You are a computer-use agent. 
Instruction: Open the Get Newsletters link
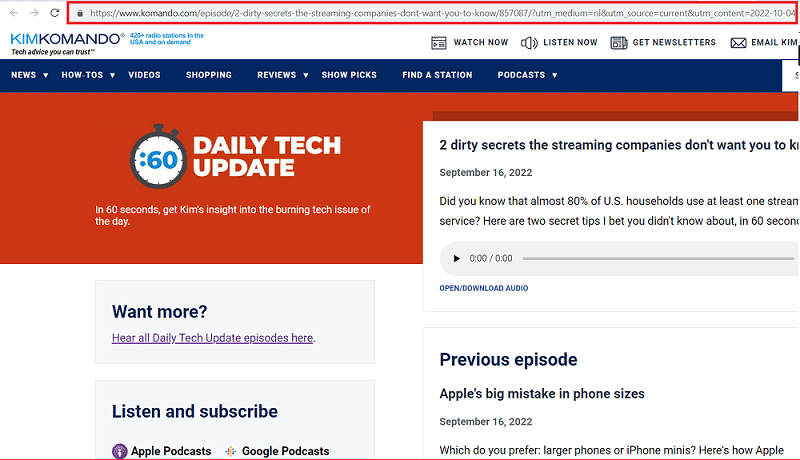[x=674, y=42]
